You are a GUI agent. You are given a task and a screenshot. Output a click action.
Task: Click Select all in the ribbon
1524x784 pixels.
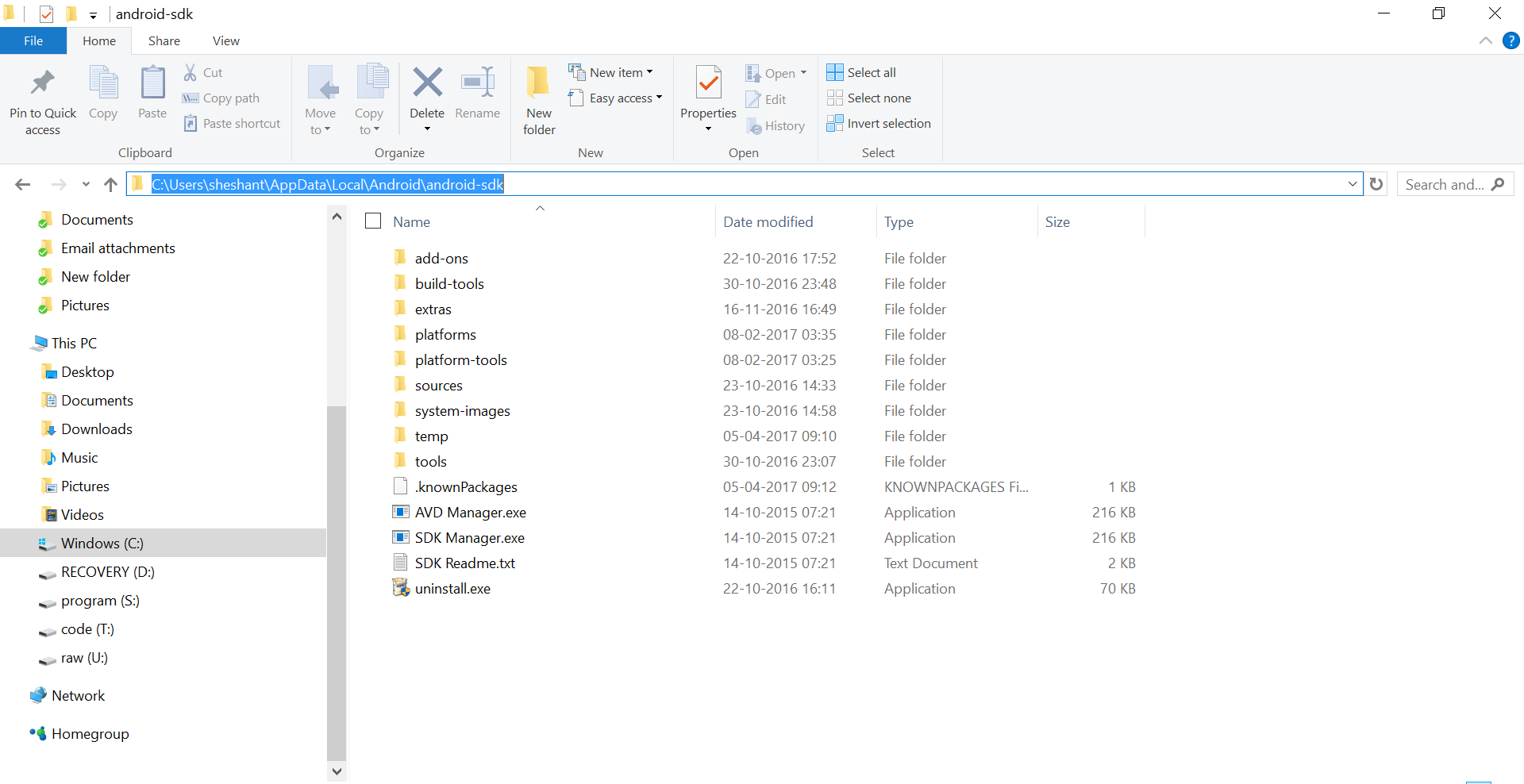(861, 72)
